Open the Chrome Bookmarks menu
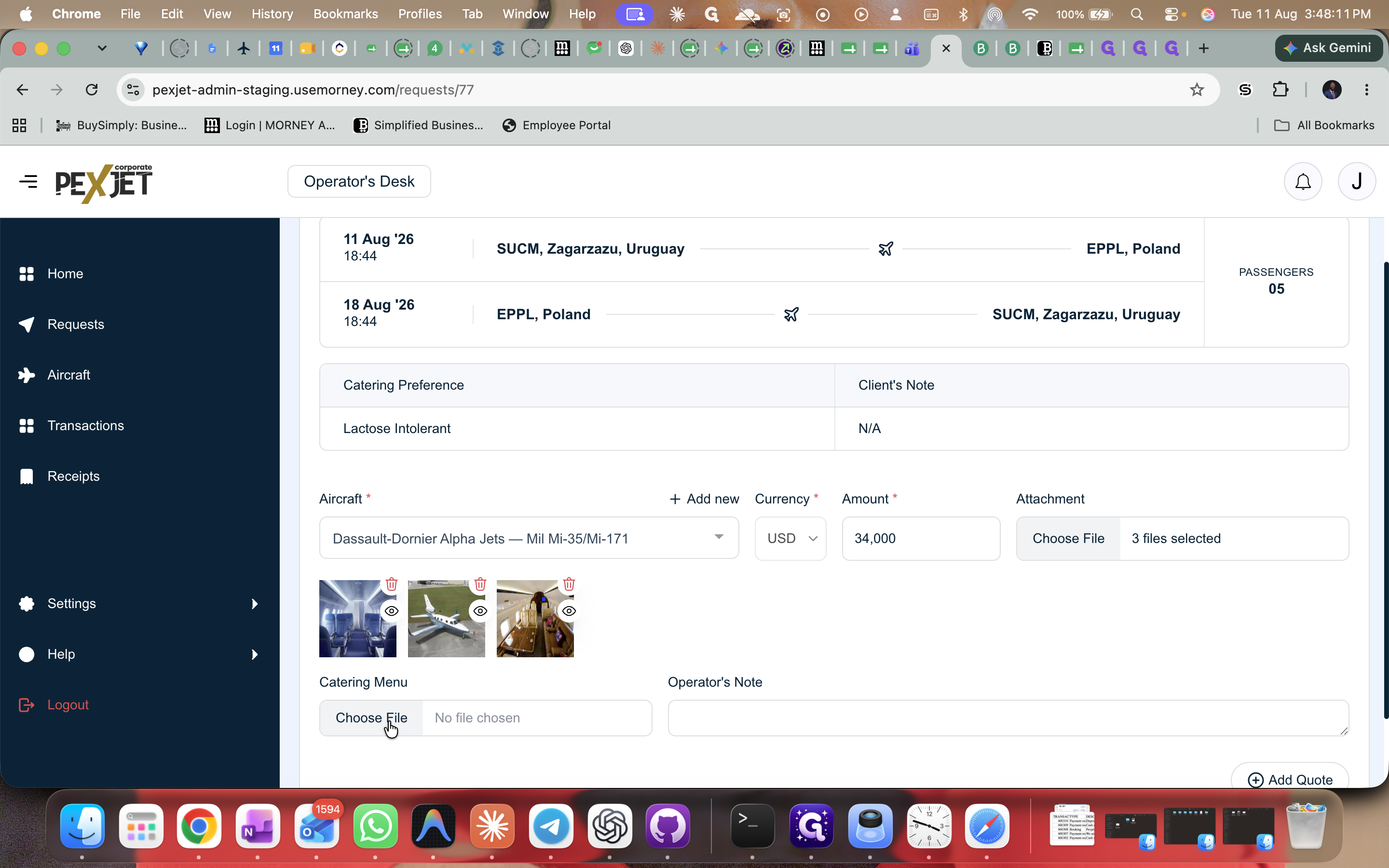The height and width of the screenshot is (868, 1389). 345,14
